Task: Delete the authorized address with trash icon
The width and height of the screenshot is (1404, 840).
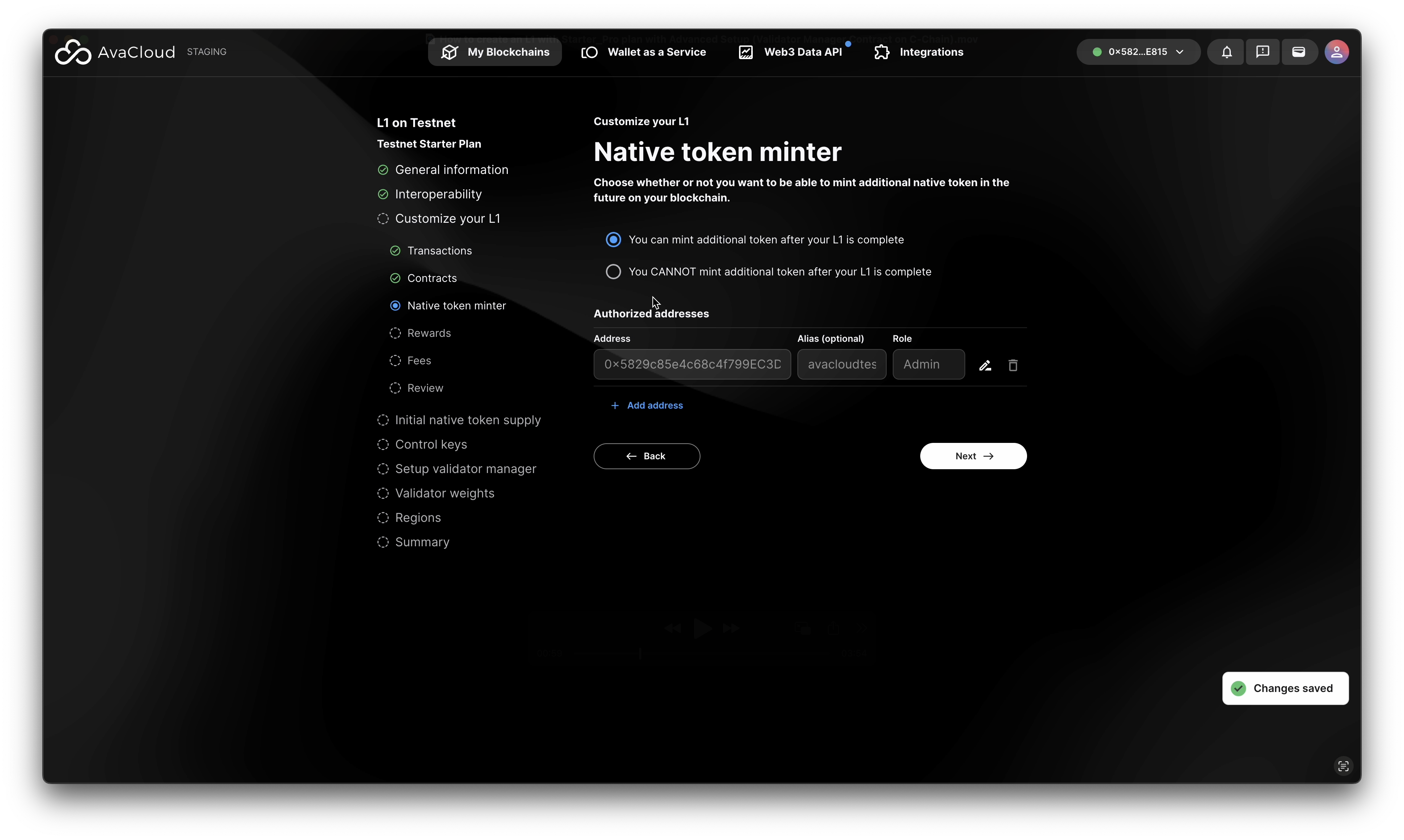Action: point(1013,366)
